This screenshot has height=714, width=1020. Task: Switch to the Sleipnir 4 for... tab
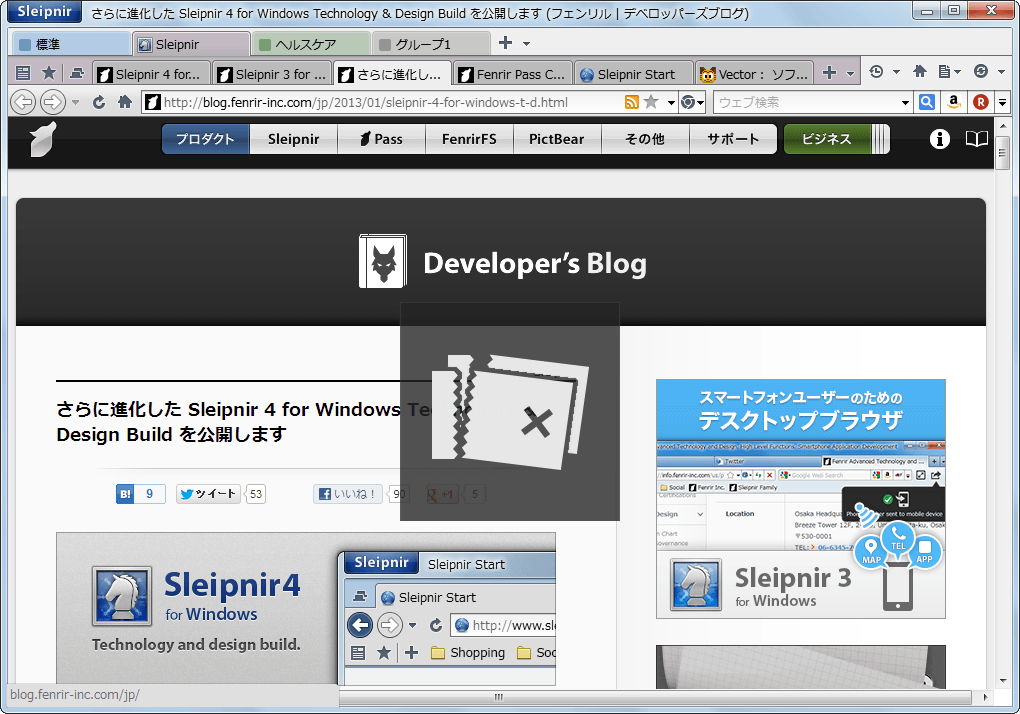tap(152, 74)
